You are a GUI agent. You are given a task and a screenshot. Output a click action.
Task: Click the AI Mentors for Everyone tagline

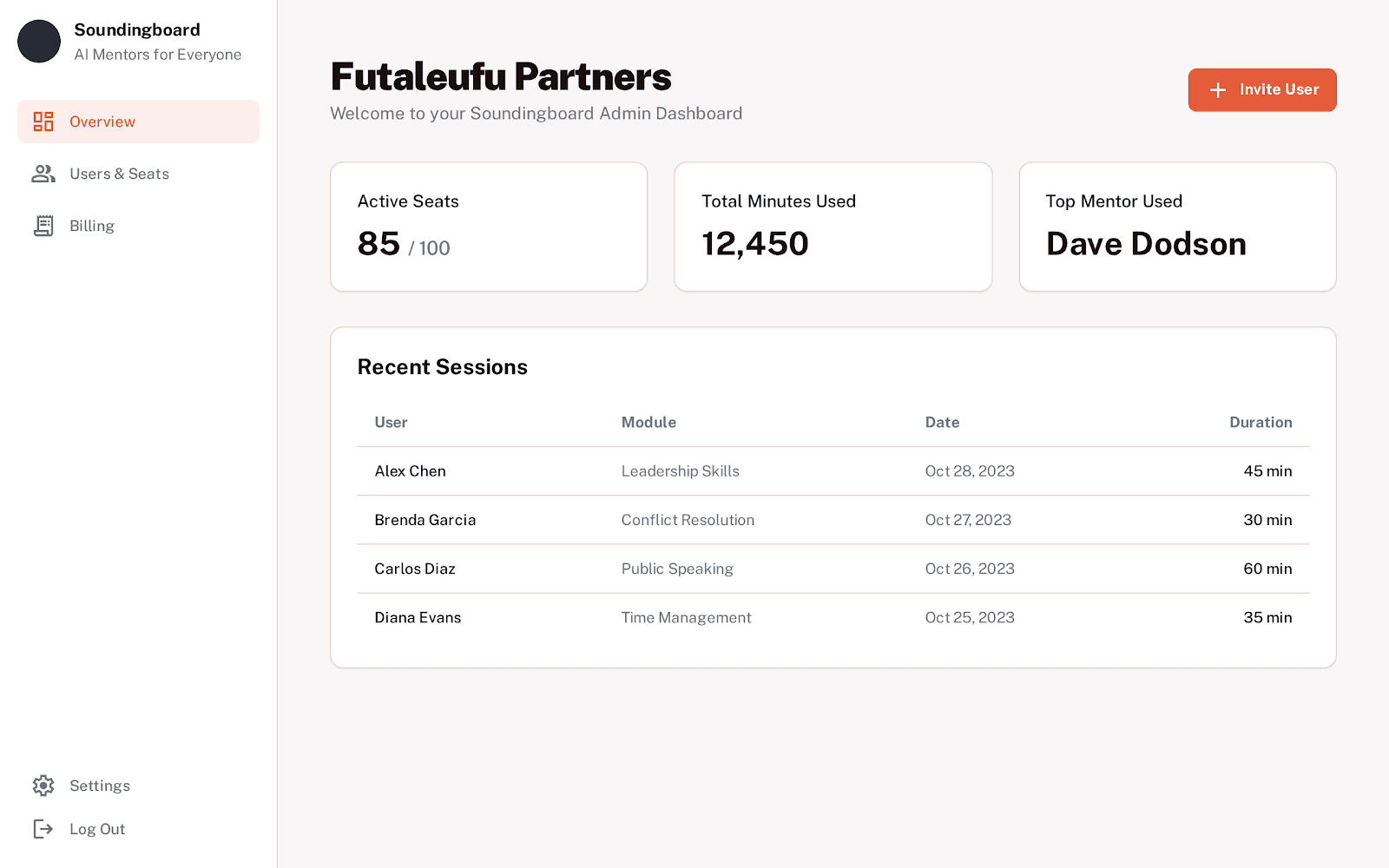point(158,55)
